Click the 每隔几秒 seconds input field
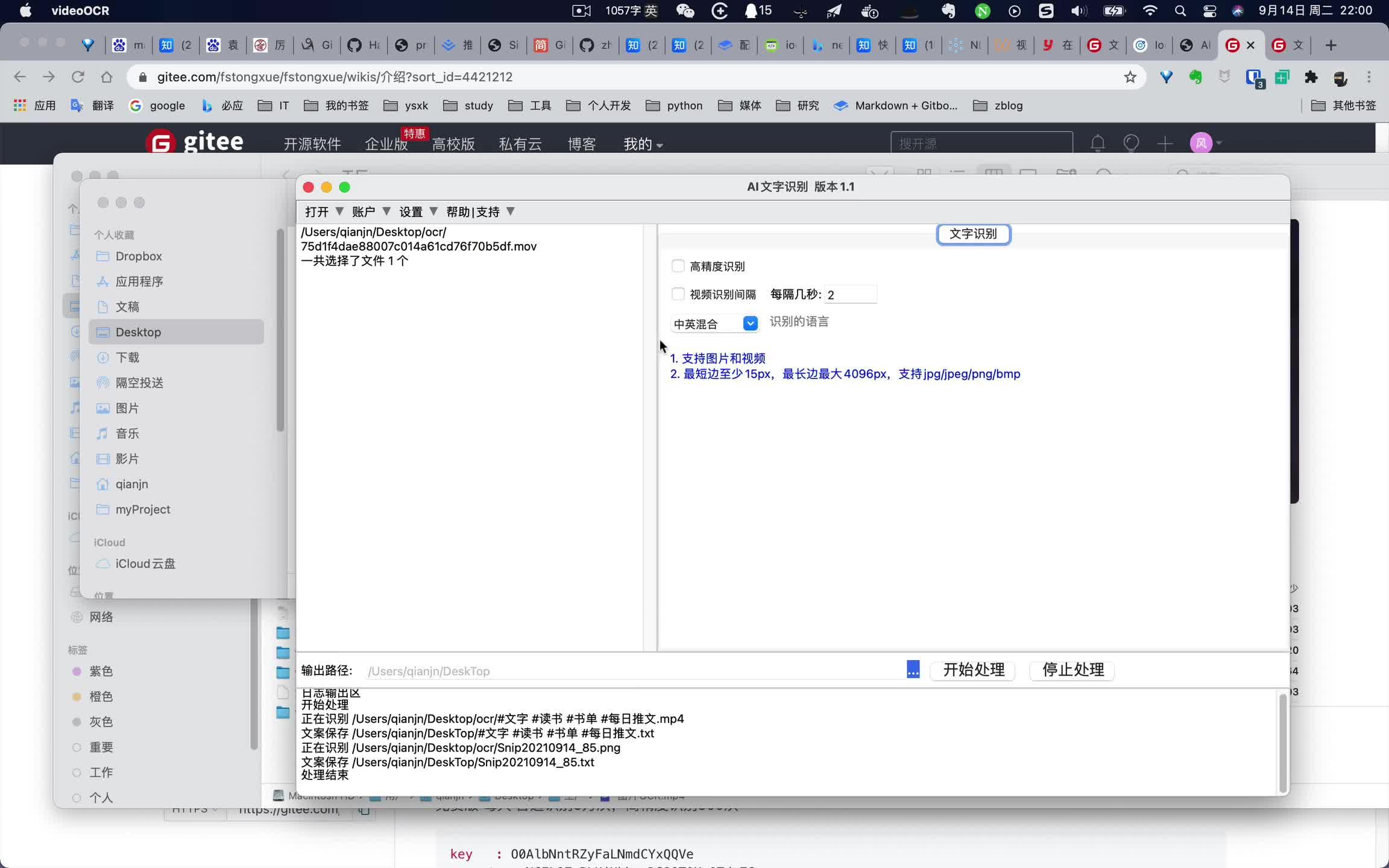 coord(850,295)
